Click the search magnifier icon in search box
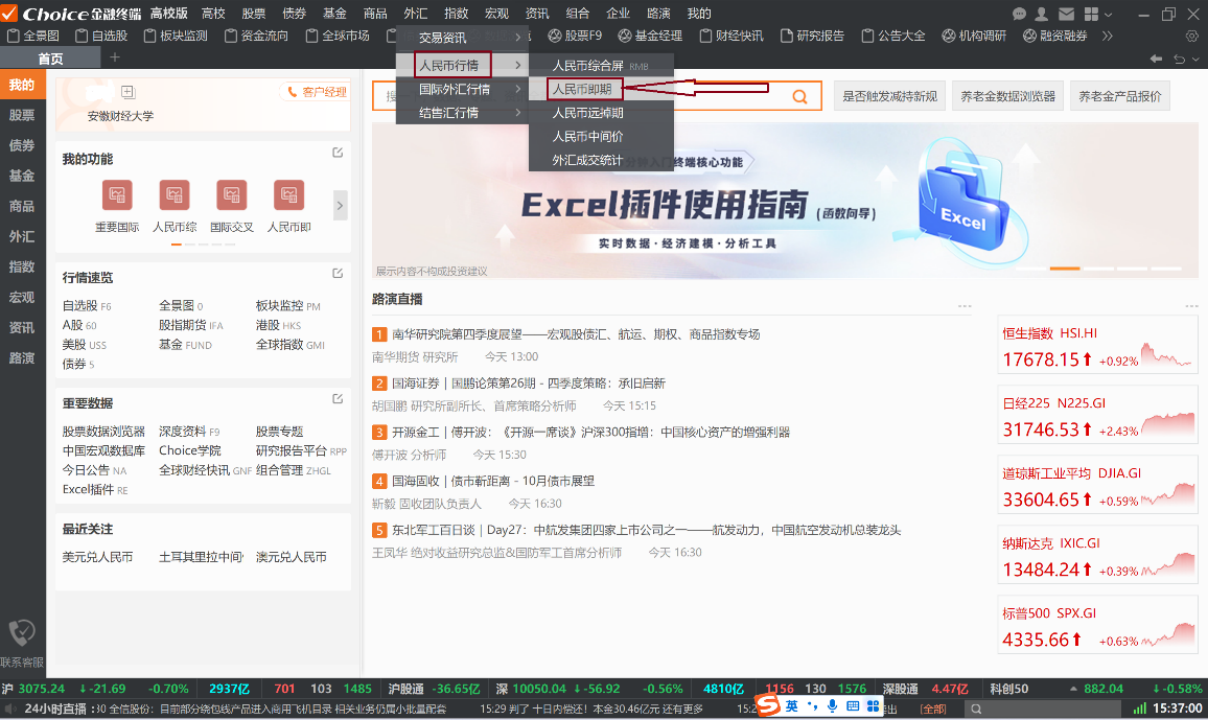The image size is (1208, 720). click(x=800, y=97)
